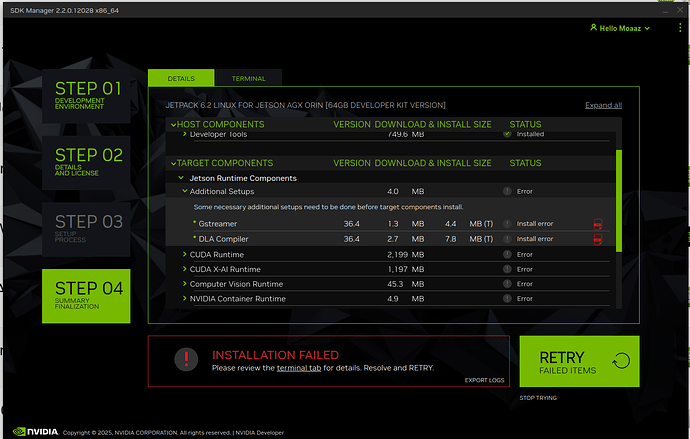Click the RETRY Failed Items button
Viewport: 690px width, 439px height.
pyautogui.click(x=579, y=361)
